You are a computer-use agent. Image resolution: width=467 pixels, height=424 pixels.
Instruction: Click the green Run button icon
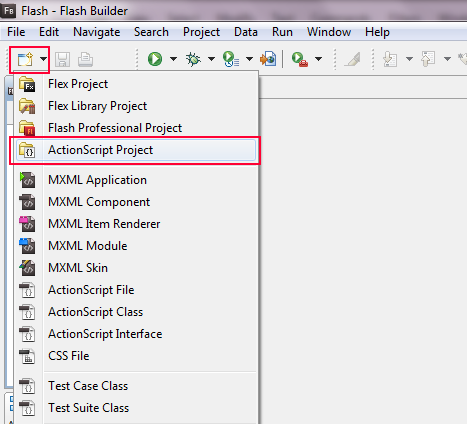155,59
